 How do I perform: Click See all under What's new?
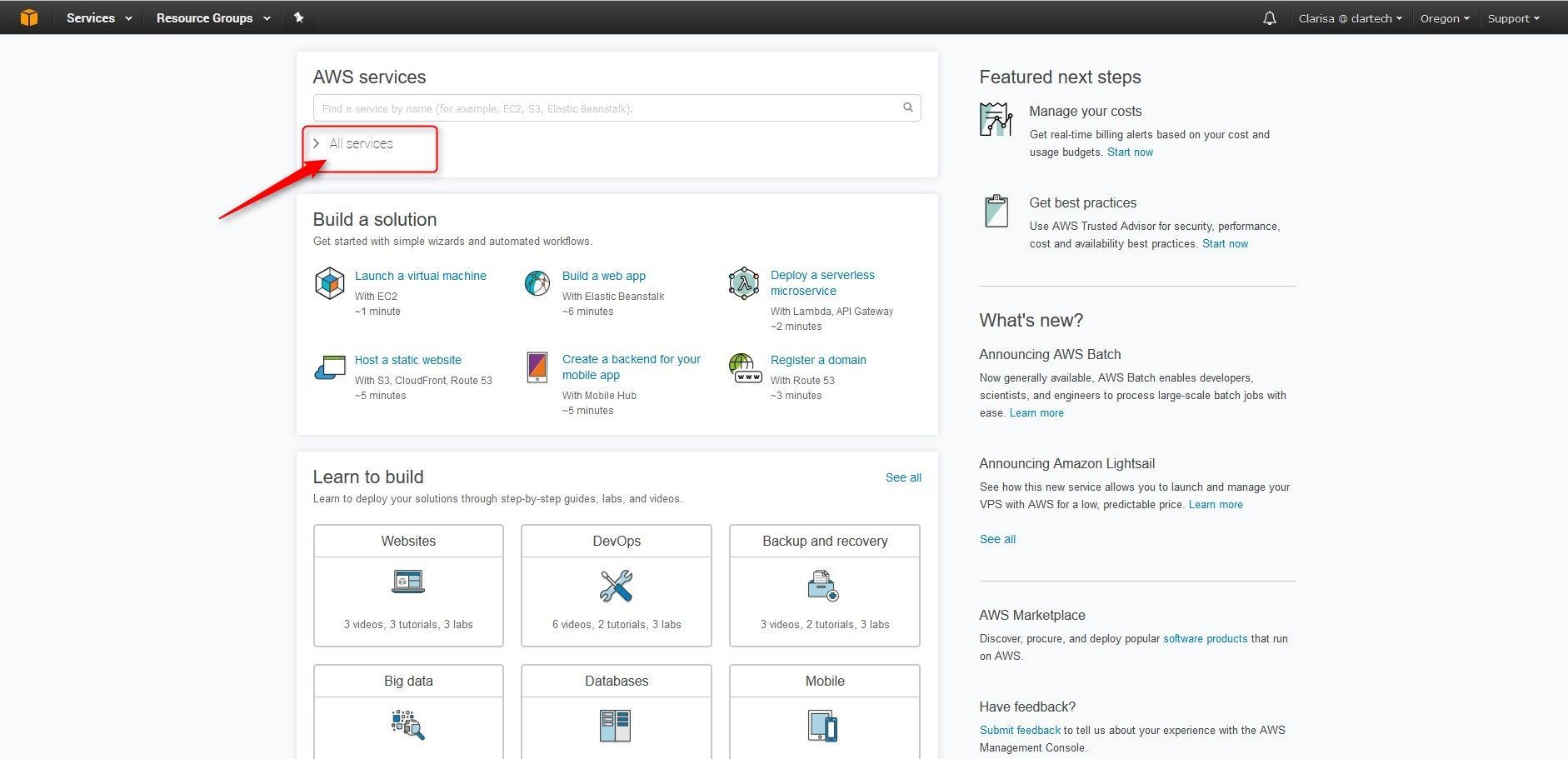coord(997,539)
